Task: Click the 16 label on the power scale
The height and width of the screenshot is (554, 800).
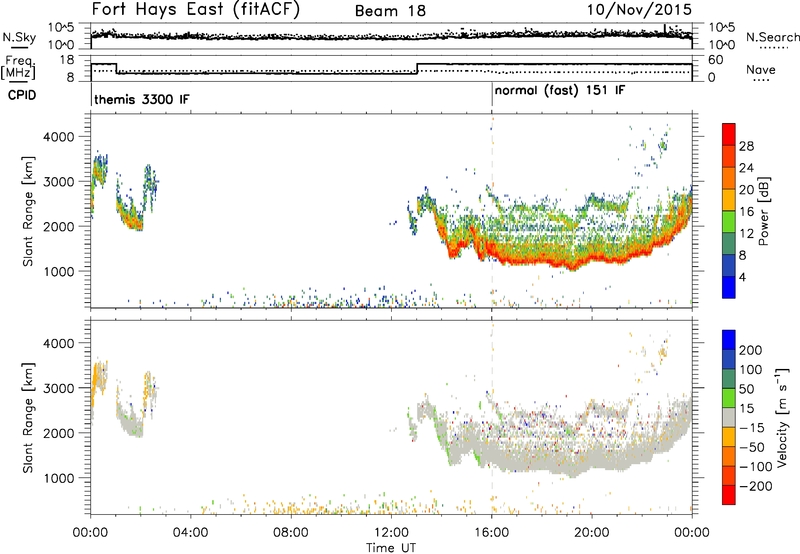Action: click(x=746, y=212)
